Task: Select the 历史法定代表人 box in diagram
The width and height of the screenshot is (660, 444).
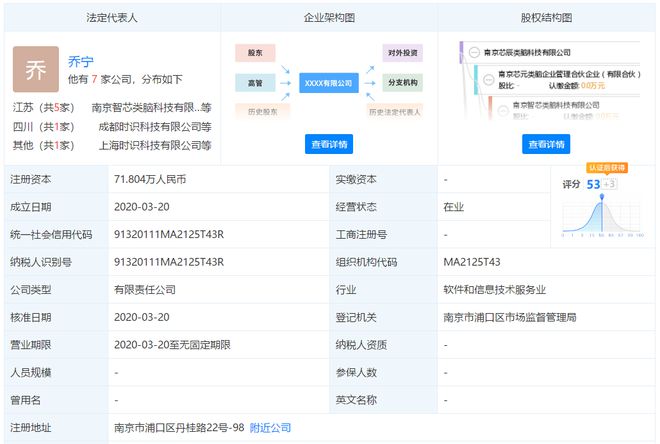Action: point(395,112)
